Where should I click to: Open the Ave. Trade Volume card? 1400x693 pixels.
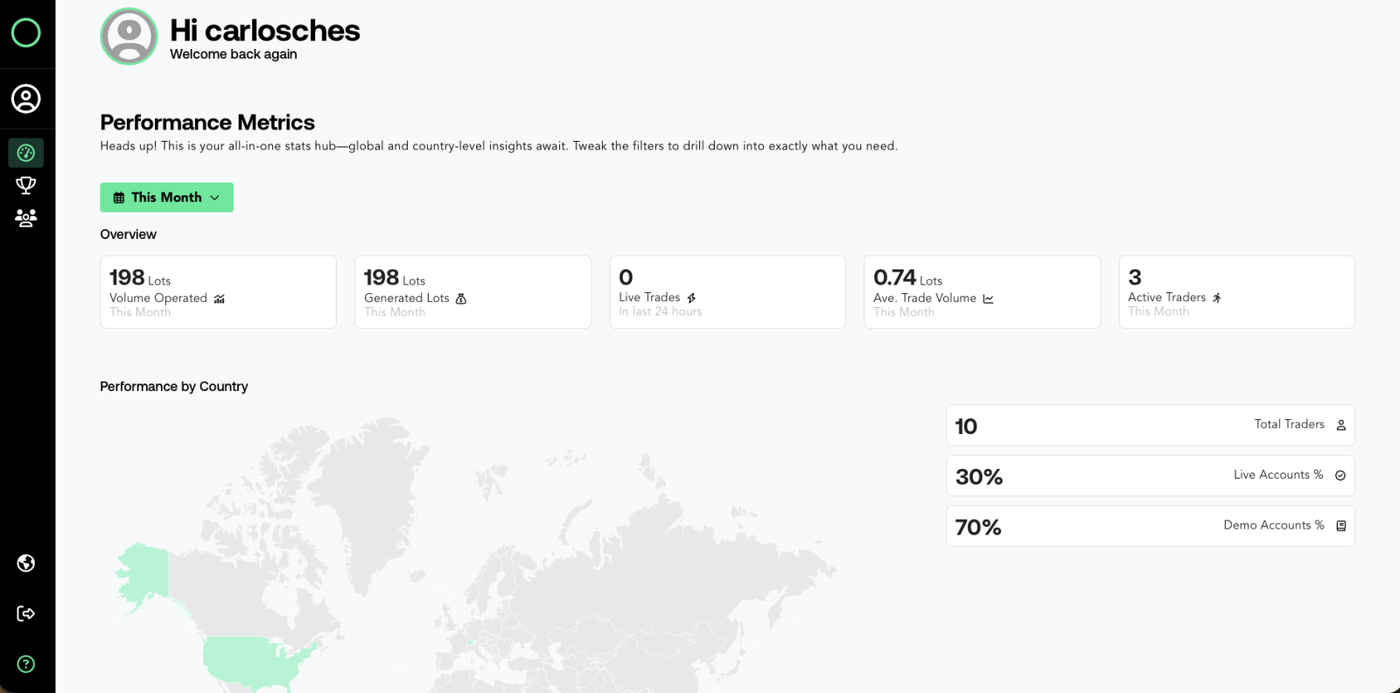(982, 292)
